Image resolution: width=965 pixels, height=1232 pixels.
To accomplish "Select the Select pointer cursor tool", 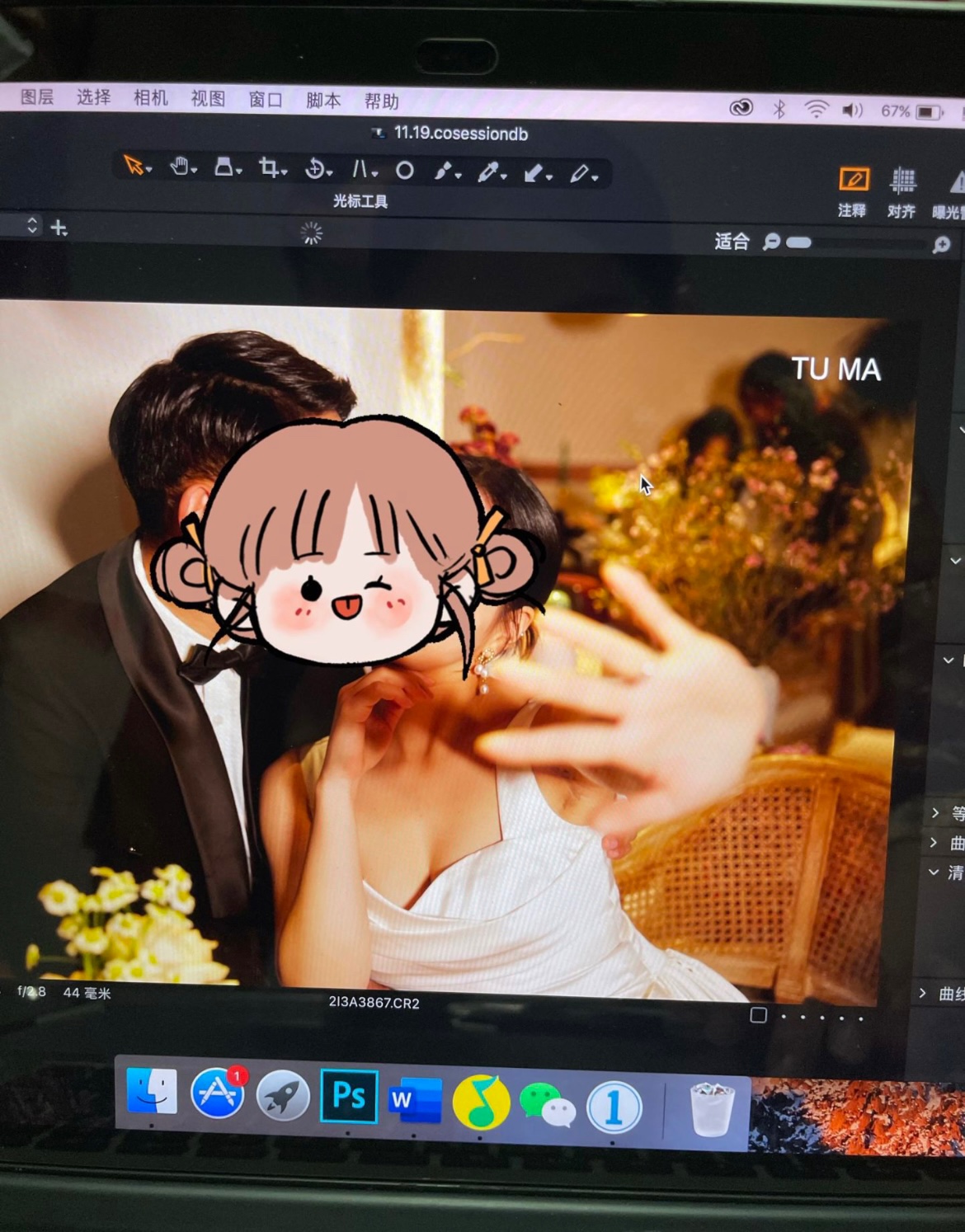I will tap(134, 166).
